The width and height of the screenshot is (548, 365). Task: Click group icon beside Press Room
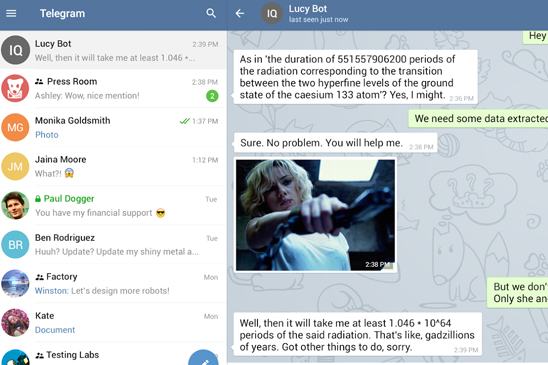coord(39,81)
